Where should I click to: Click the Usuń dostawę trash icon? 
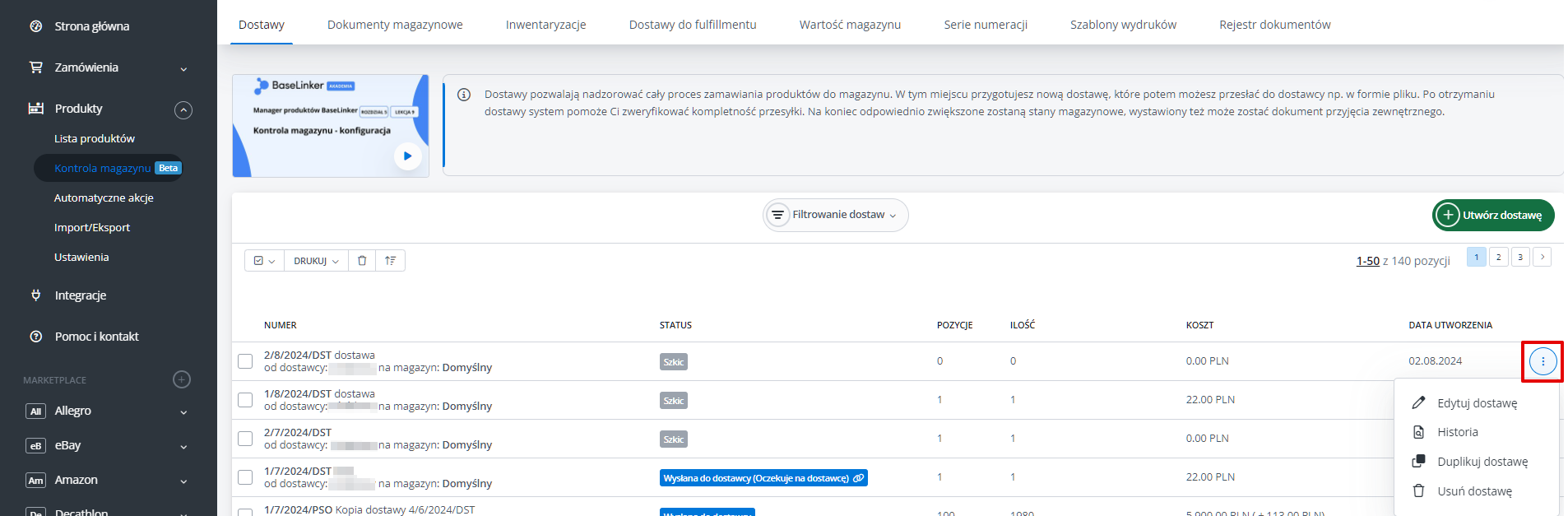click(1418, 491)
